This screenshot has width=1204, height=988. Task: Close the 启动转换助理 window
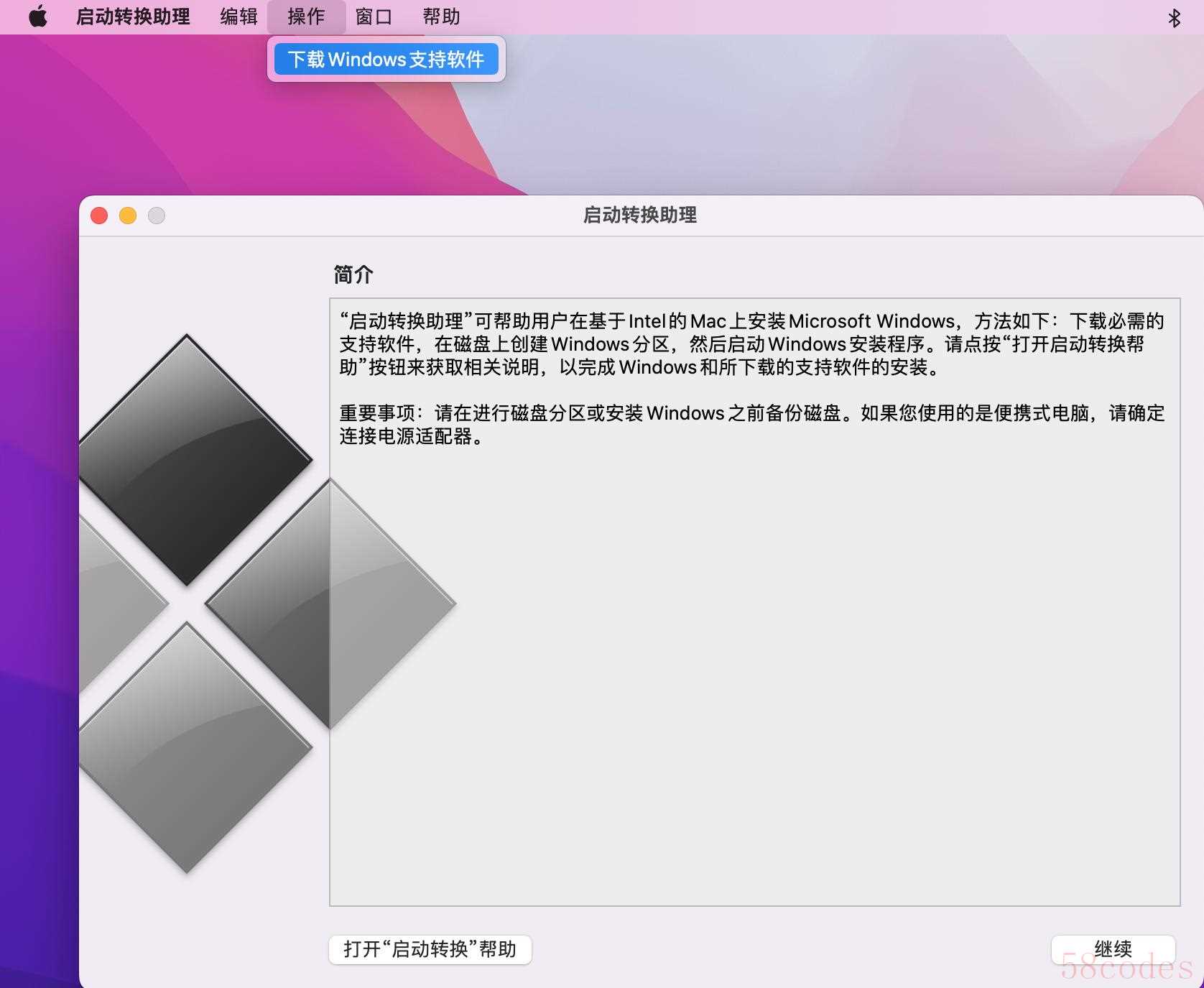(99, 216)
